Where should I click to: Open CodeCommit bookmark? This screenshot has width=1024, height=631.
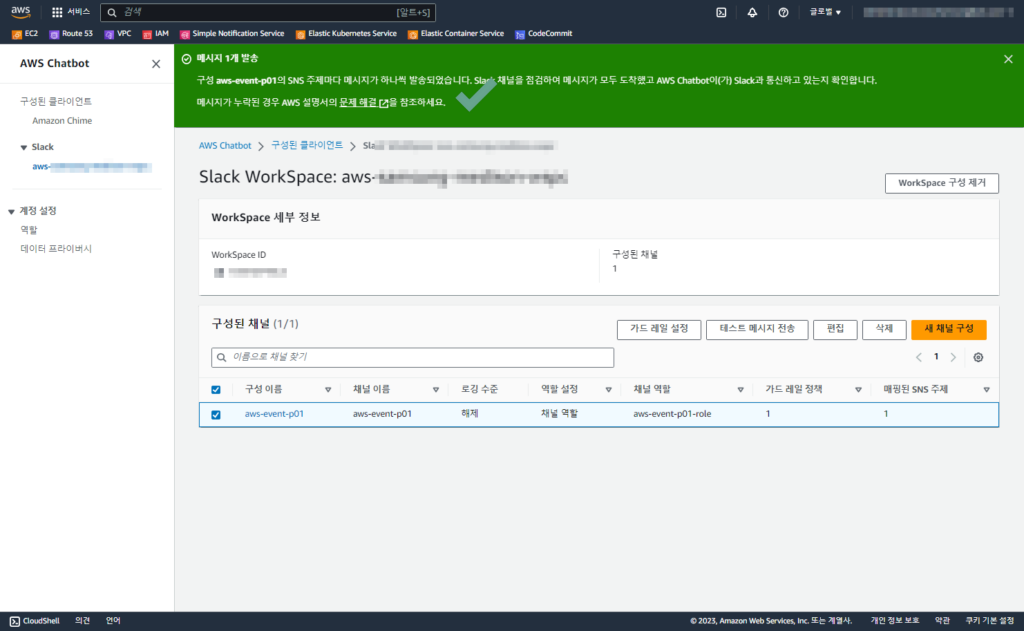(543, 33)
